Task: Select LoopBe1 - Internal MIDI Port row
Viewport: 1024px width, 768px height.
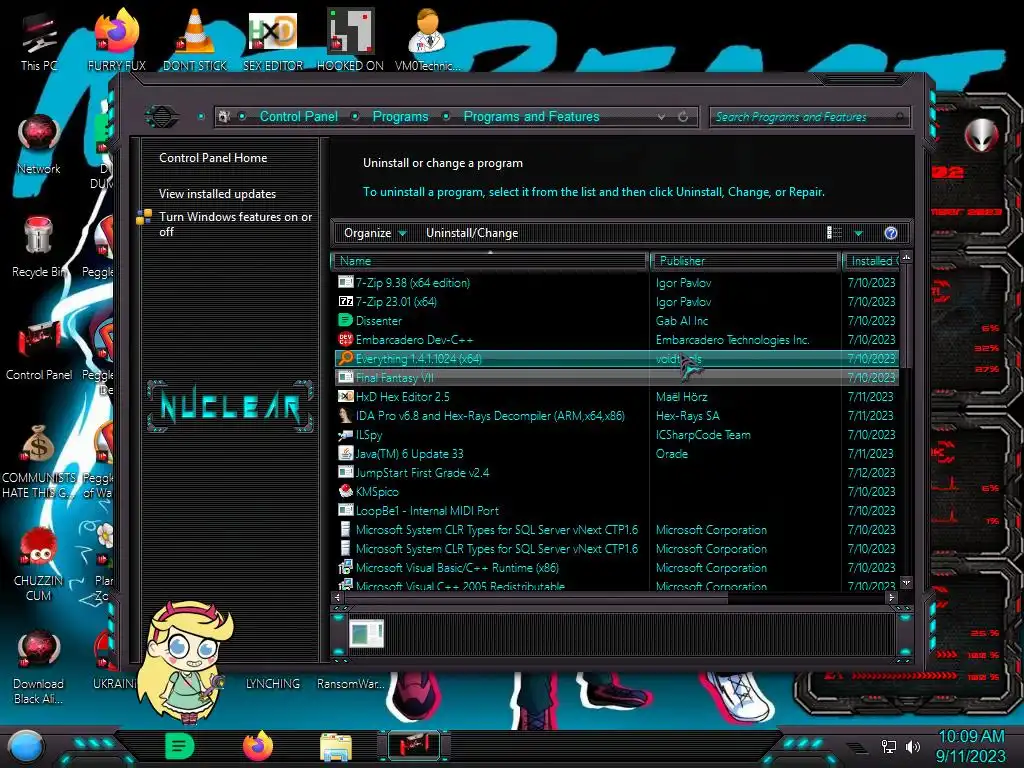Action: click(616, 511)
